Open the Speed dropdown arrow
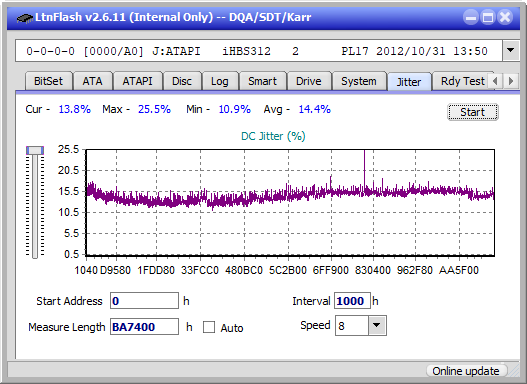527x384 pixels. [377, 325]
